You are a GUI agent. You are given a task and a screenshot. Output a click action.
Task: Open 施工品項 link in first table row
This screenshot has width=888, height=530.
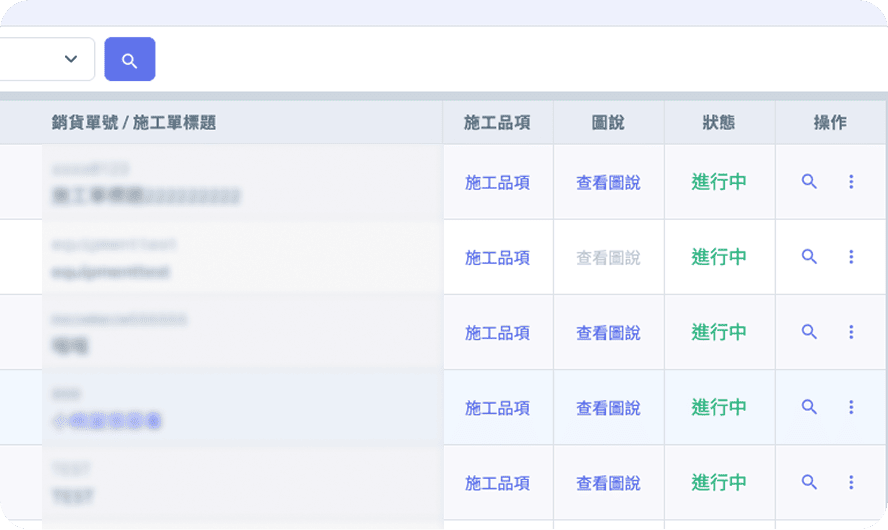(x=497, y=182)
